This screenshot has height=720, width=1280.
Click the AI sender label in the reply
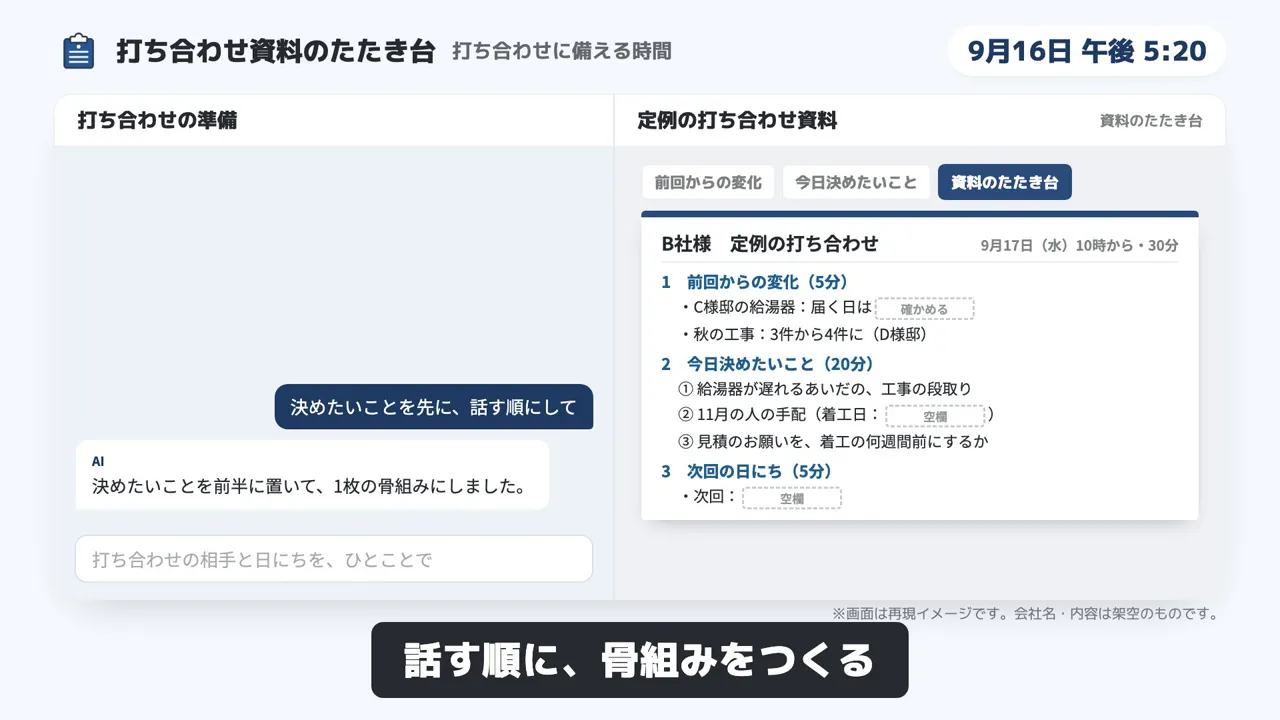(x=98, y=462)
